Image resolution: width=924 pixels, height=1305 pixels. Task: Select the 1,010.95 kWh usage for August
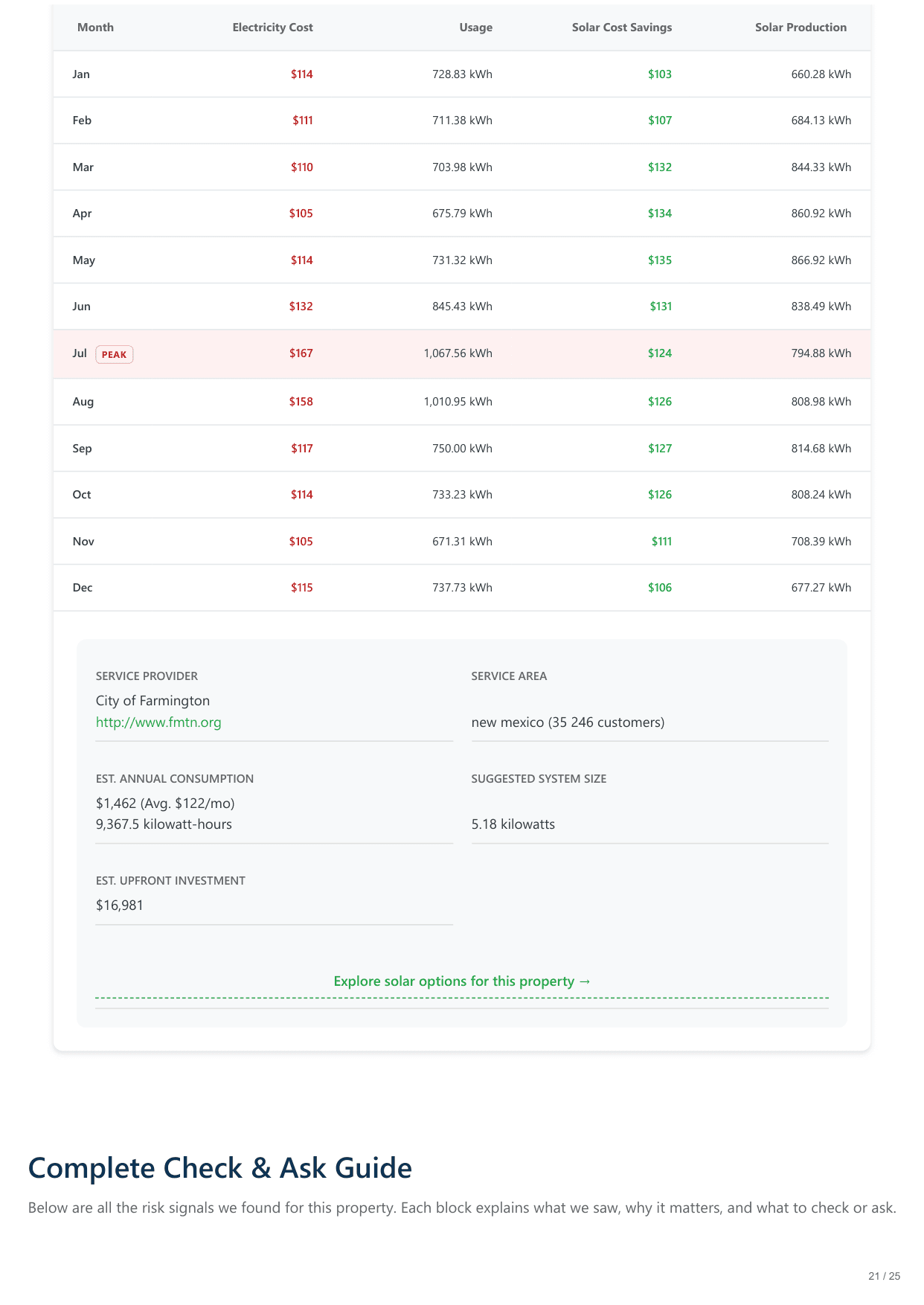click(458, 402)
